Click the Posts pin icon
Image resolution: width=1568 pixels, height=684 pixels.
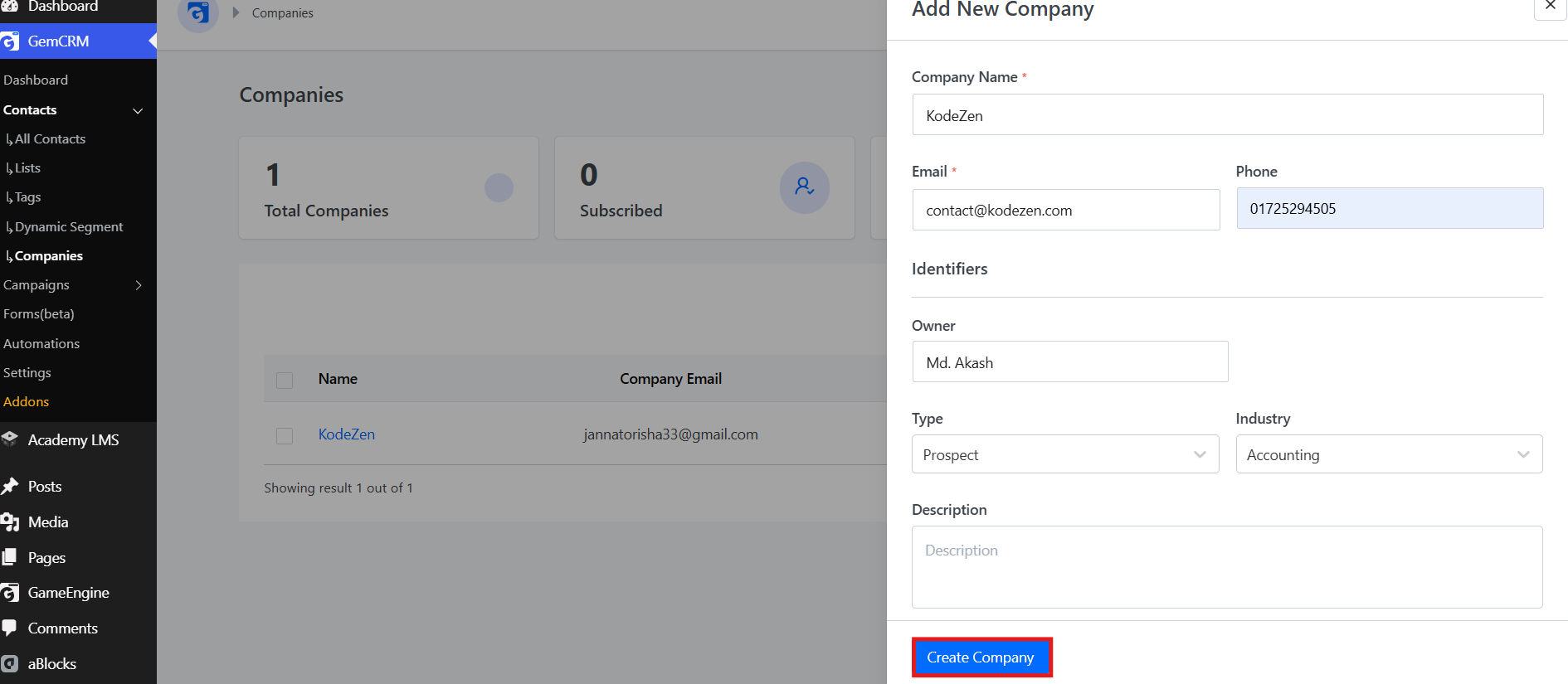pos(10,487)
